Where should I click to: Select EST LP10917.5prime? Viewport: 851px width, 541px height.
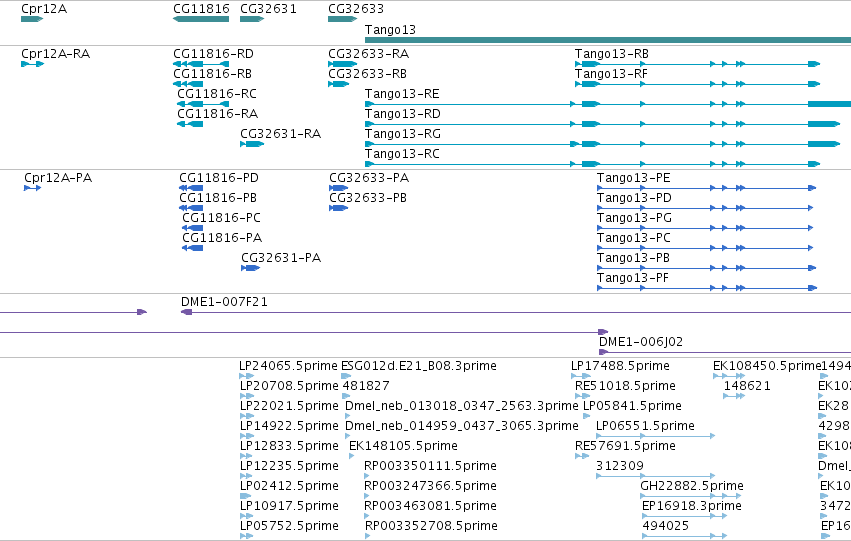pyautogui.click(x=289, y=507)
